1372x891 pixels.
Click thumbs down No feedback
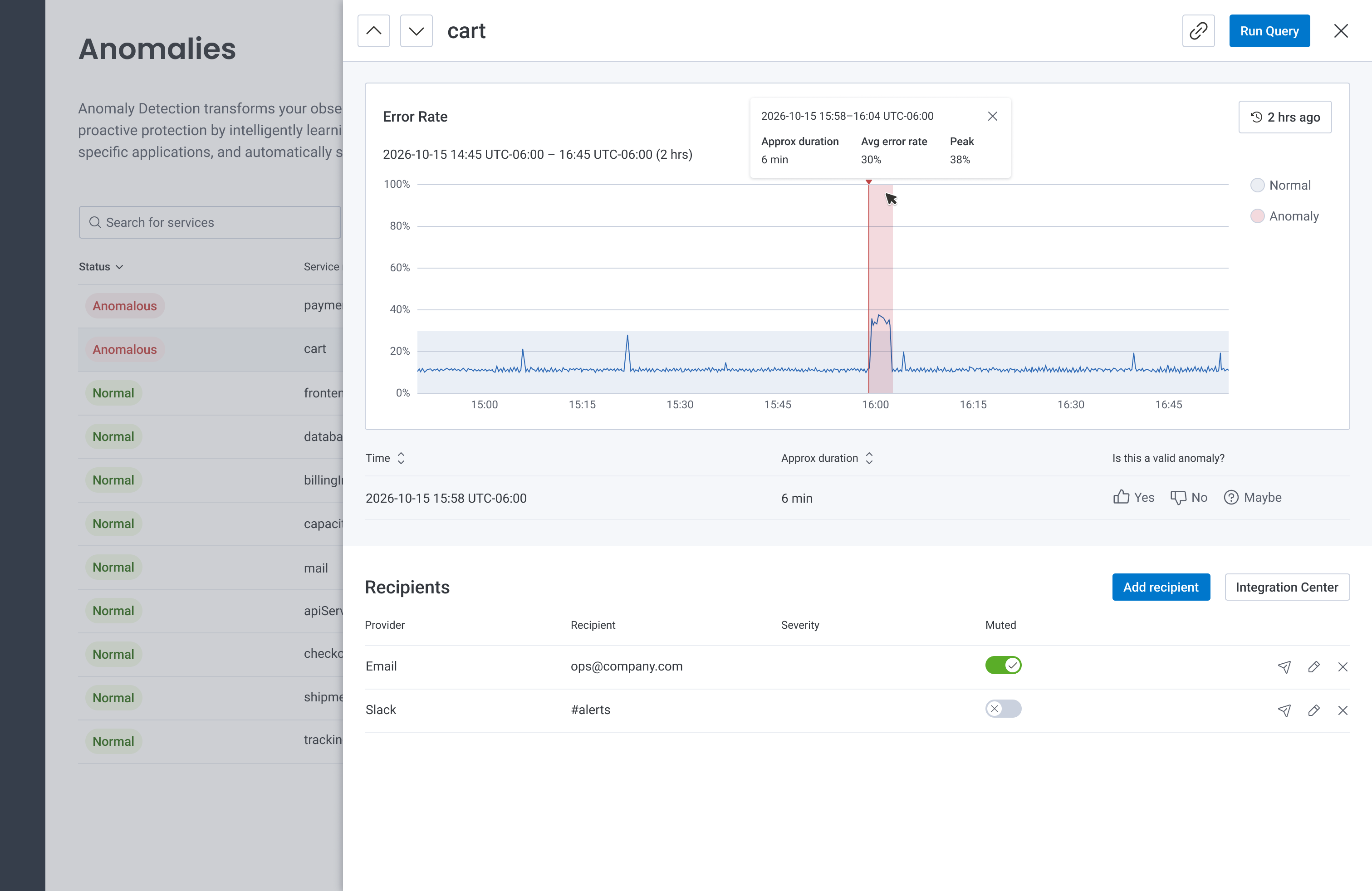point(1188,497)
